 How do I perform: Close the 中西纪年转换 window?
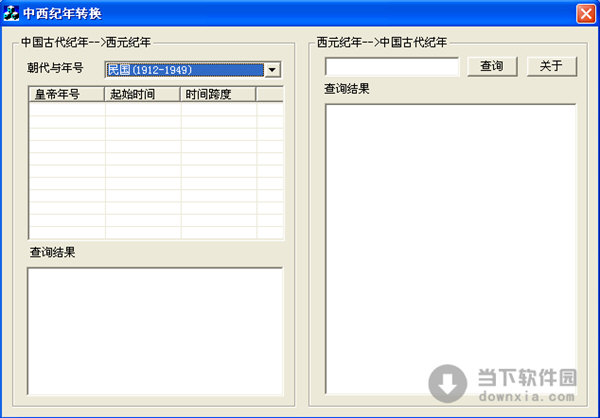click(585, 14)
